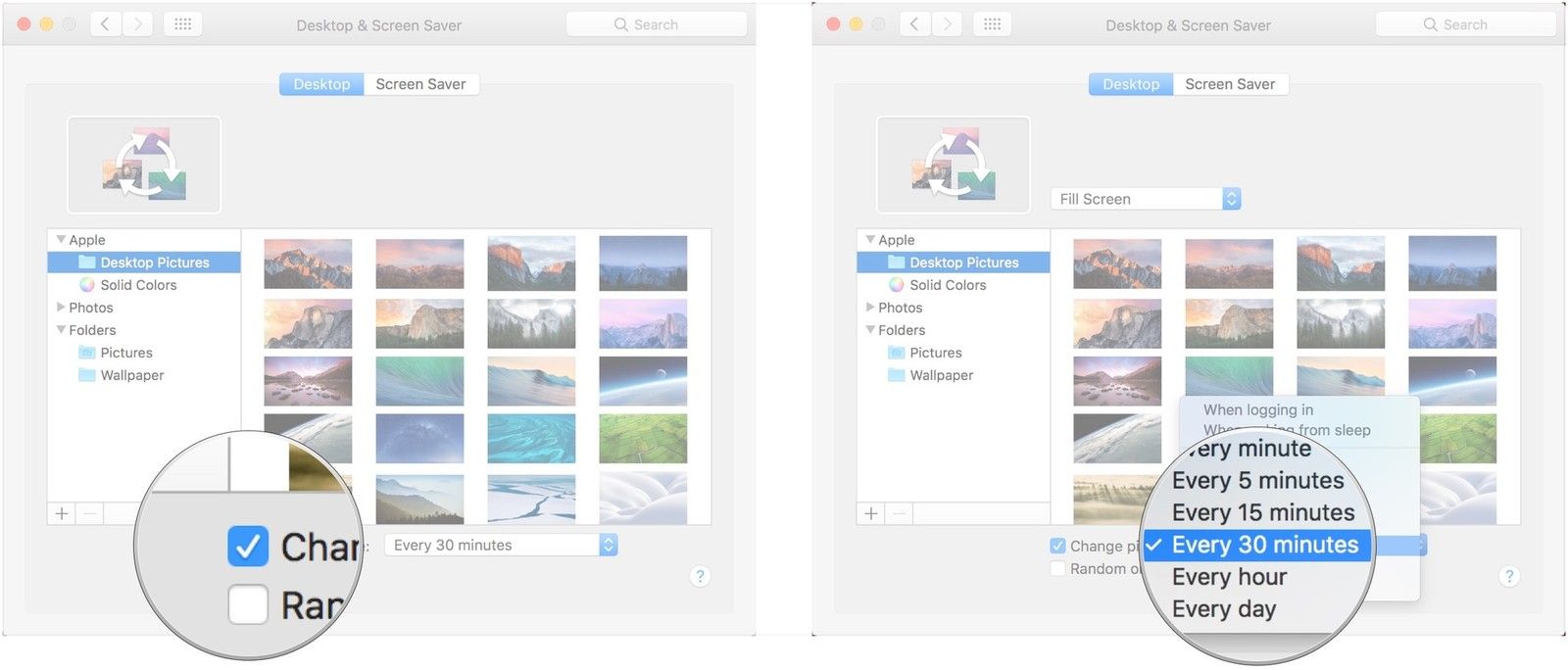
Task: Open Every 30 minutes dropdown in left window
Action: [x=501, y=545]
